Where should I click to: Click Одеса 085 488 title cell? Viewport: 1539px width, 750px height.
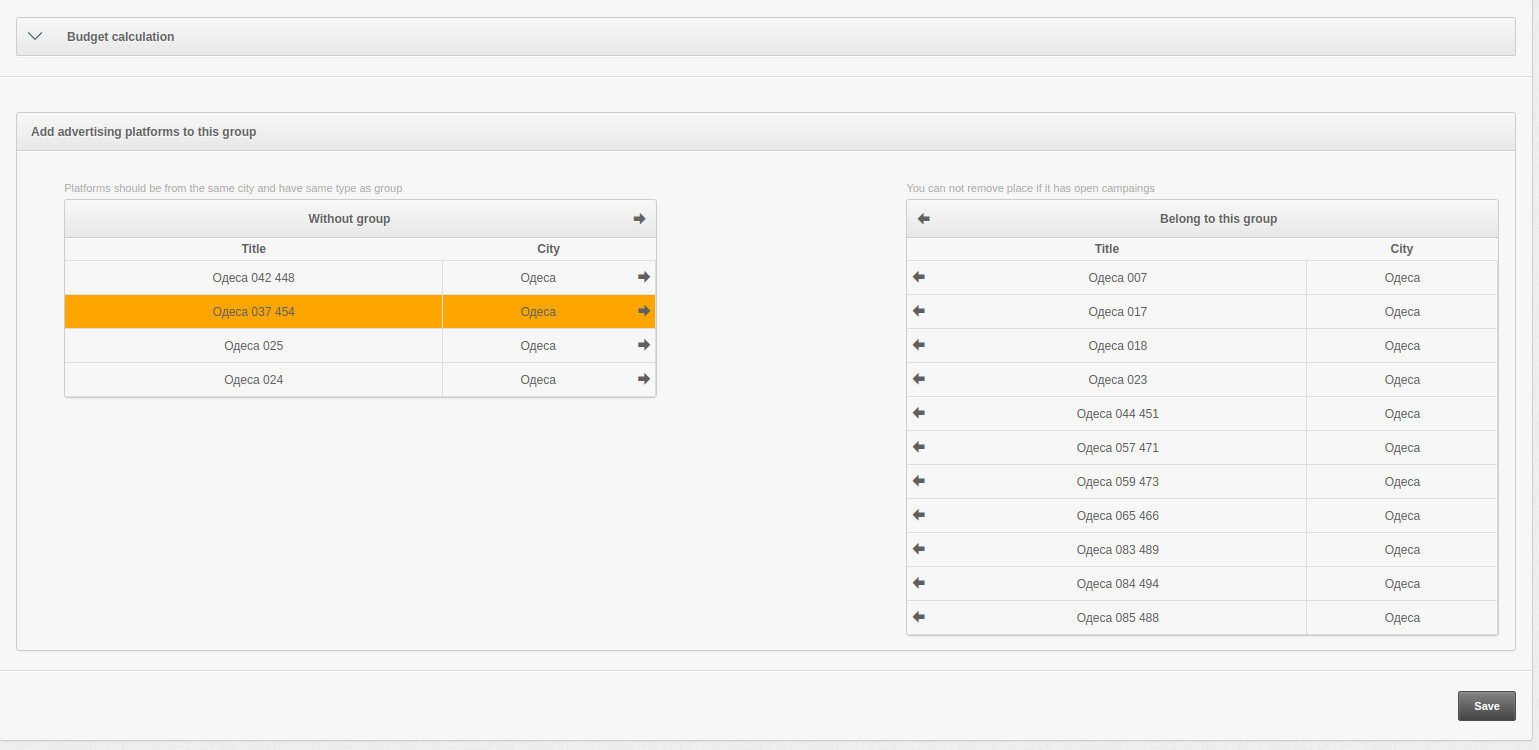pyautogui.click(x=1118, y=618)
